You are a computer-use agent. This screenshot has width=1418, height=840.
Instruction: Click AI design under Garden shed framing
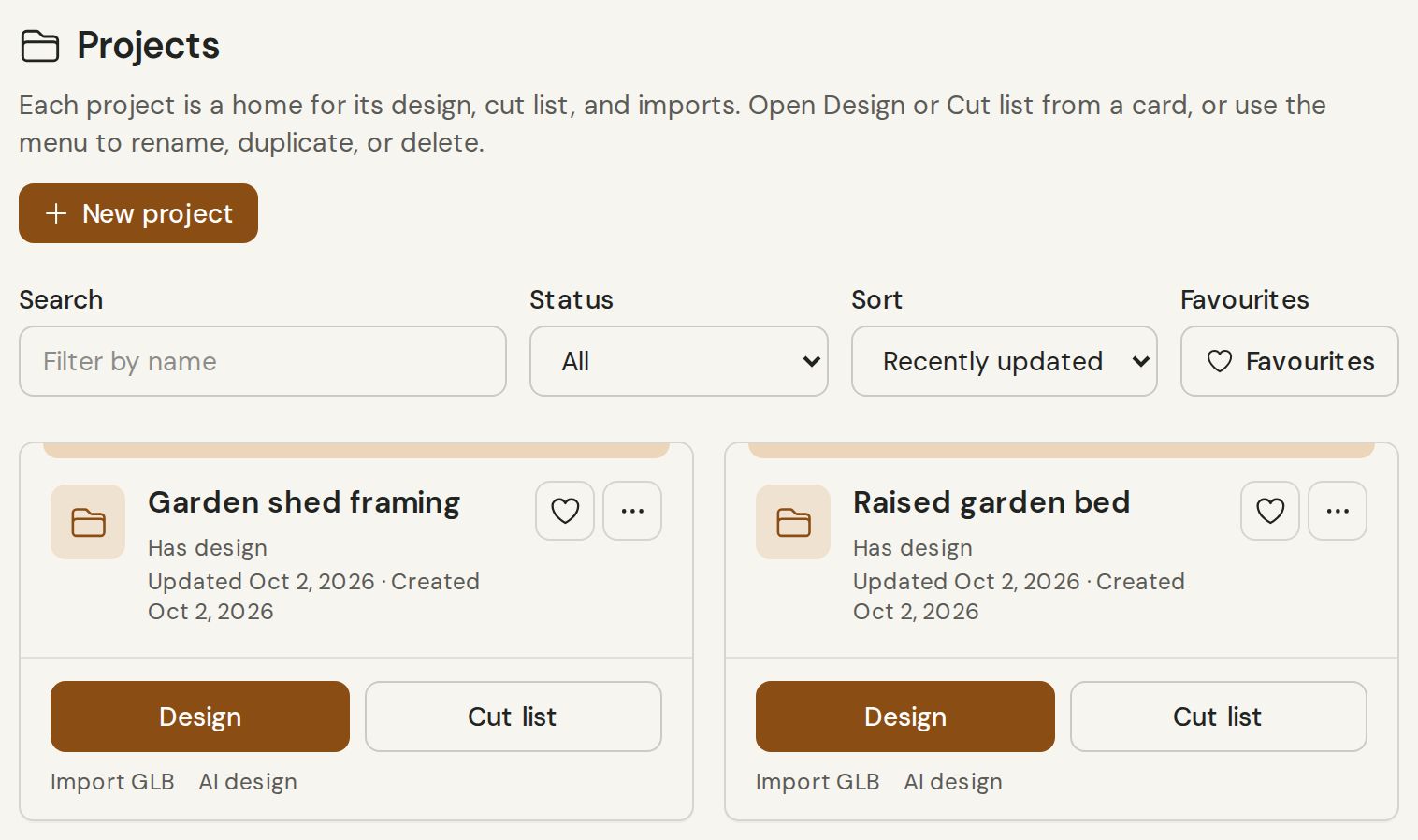click(x=248, y=782)
